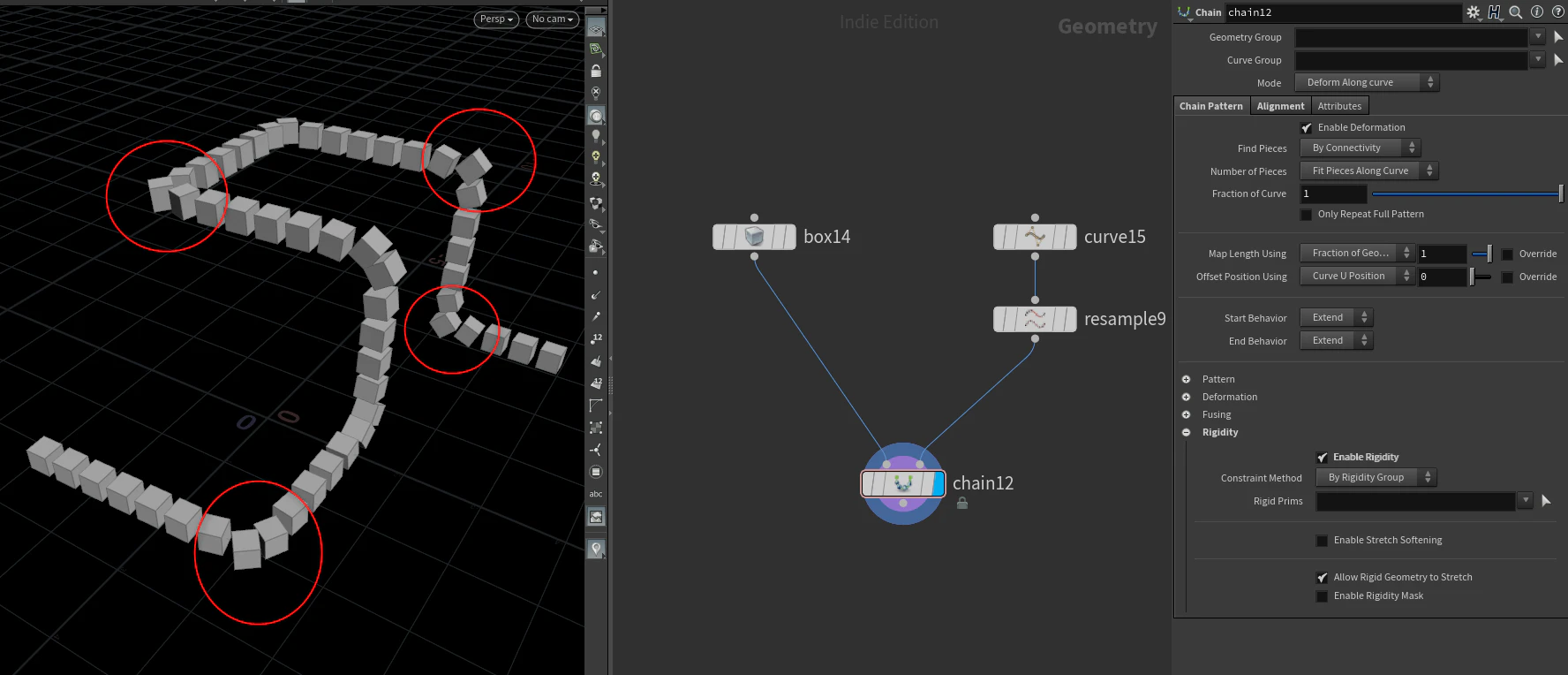Open the No cam camera button
Image resolution: width=1568 pixels, height=675 pixels.
[553, 19]
